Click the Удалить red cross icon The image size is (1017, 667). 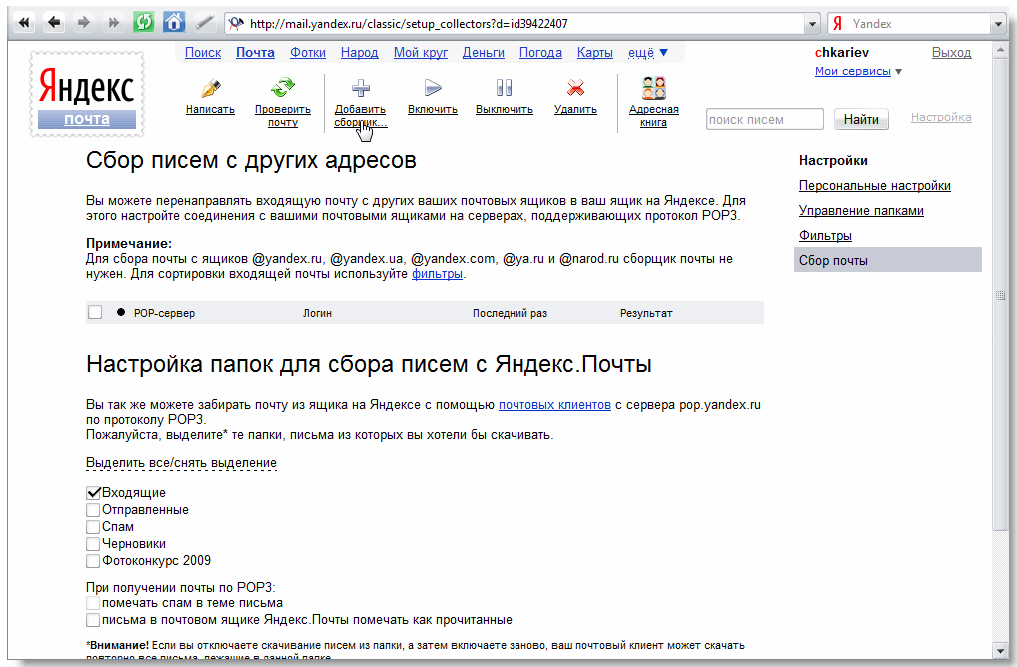(575, 88)
